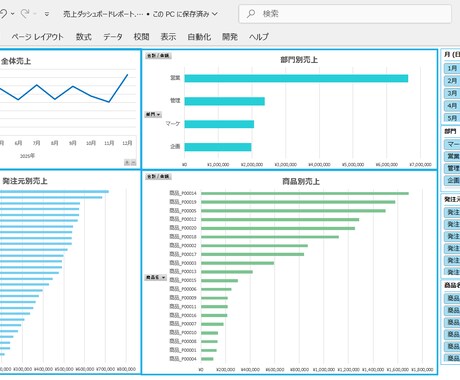Click the ¥7,000,000 axis value in 部門別売上
The height and width of the screenshot is (380, 460).
[x=420, y=164]
